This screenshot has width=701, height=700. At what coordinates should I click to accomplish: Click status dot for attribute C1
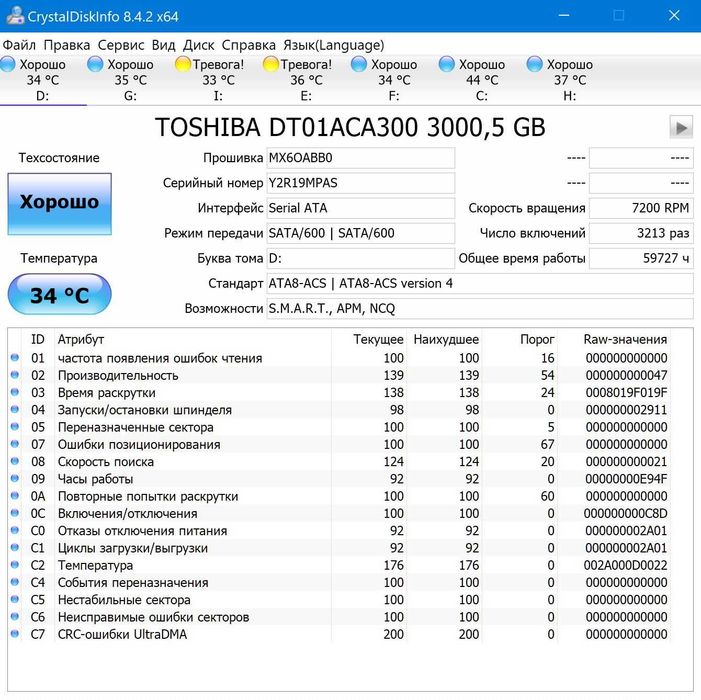coord(15,547)
